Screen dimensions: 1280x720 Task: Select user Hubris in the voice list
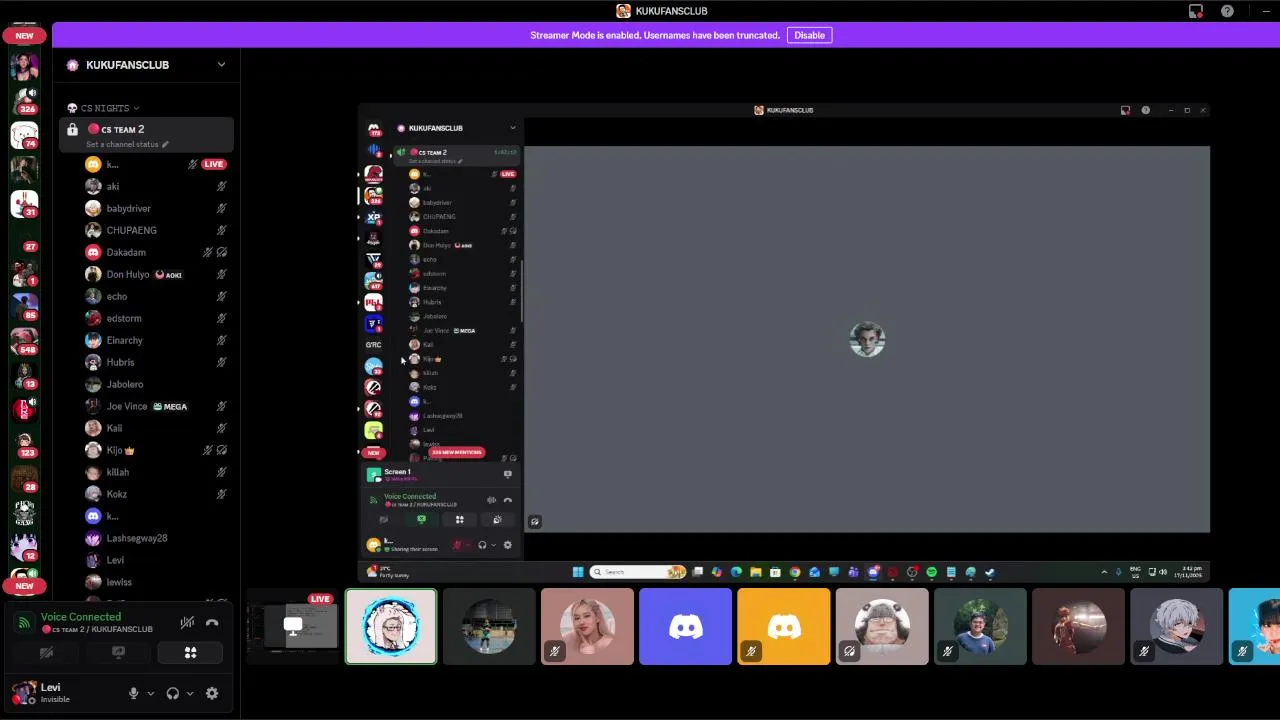point(157,362)
